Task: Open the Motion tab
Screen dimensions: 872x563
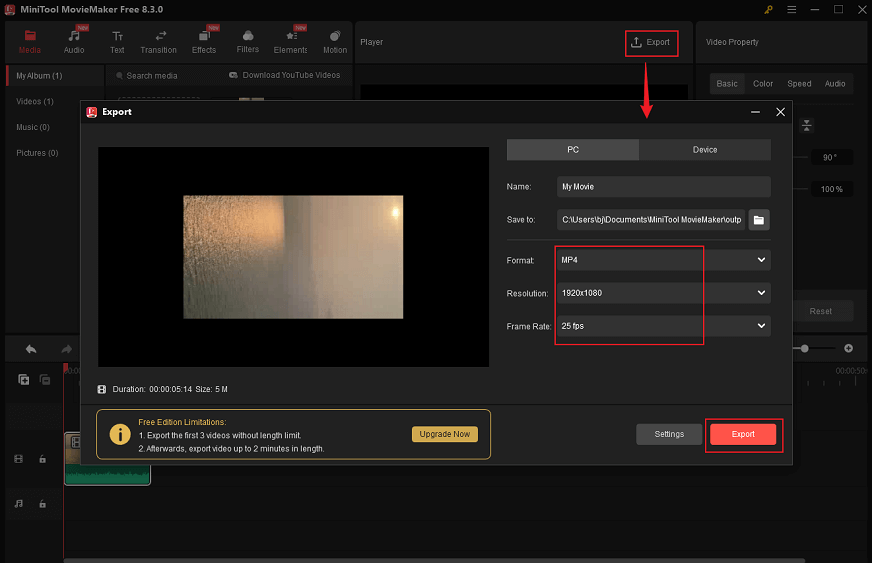Action: click(335, 42)
